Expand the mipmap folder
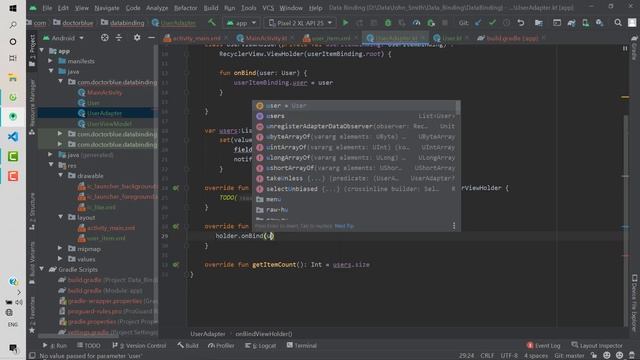 tap(60, 248)
